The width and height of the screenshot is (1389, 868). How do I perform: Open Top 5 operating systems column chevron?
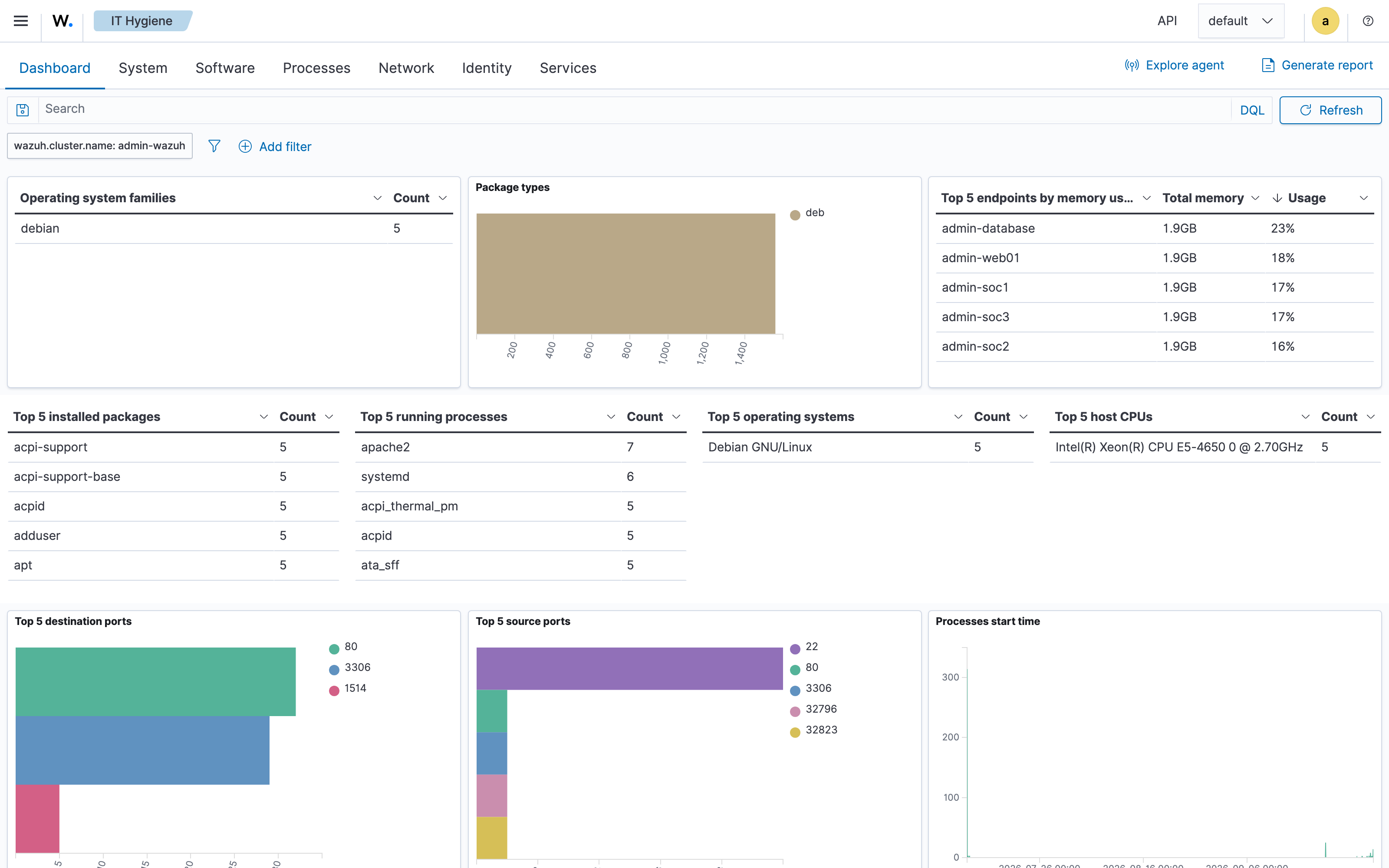click(958, 417)
